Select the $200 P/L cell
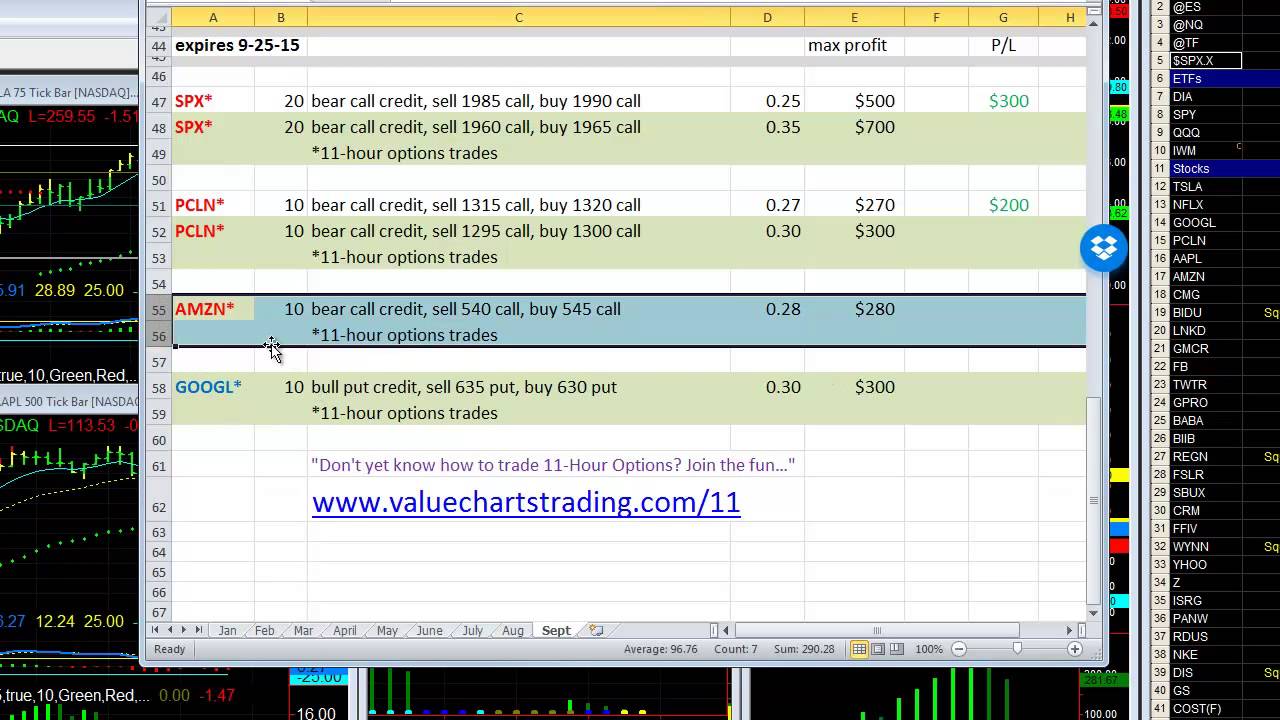Screen dimensions: 1280x720 [1003, 205]
